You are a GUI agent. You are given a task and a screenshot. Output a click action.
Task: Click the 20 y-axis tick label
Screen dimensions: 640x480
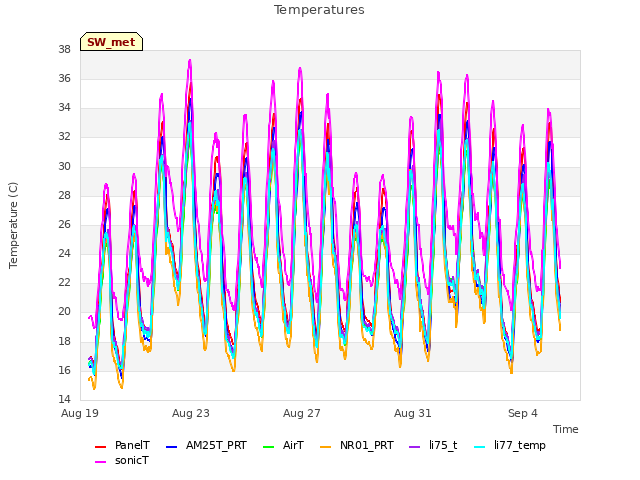[64, 312]
